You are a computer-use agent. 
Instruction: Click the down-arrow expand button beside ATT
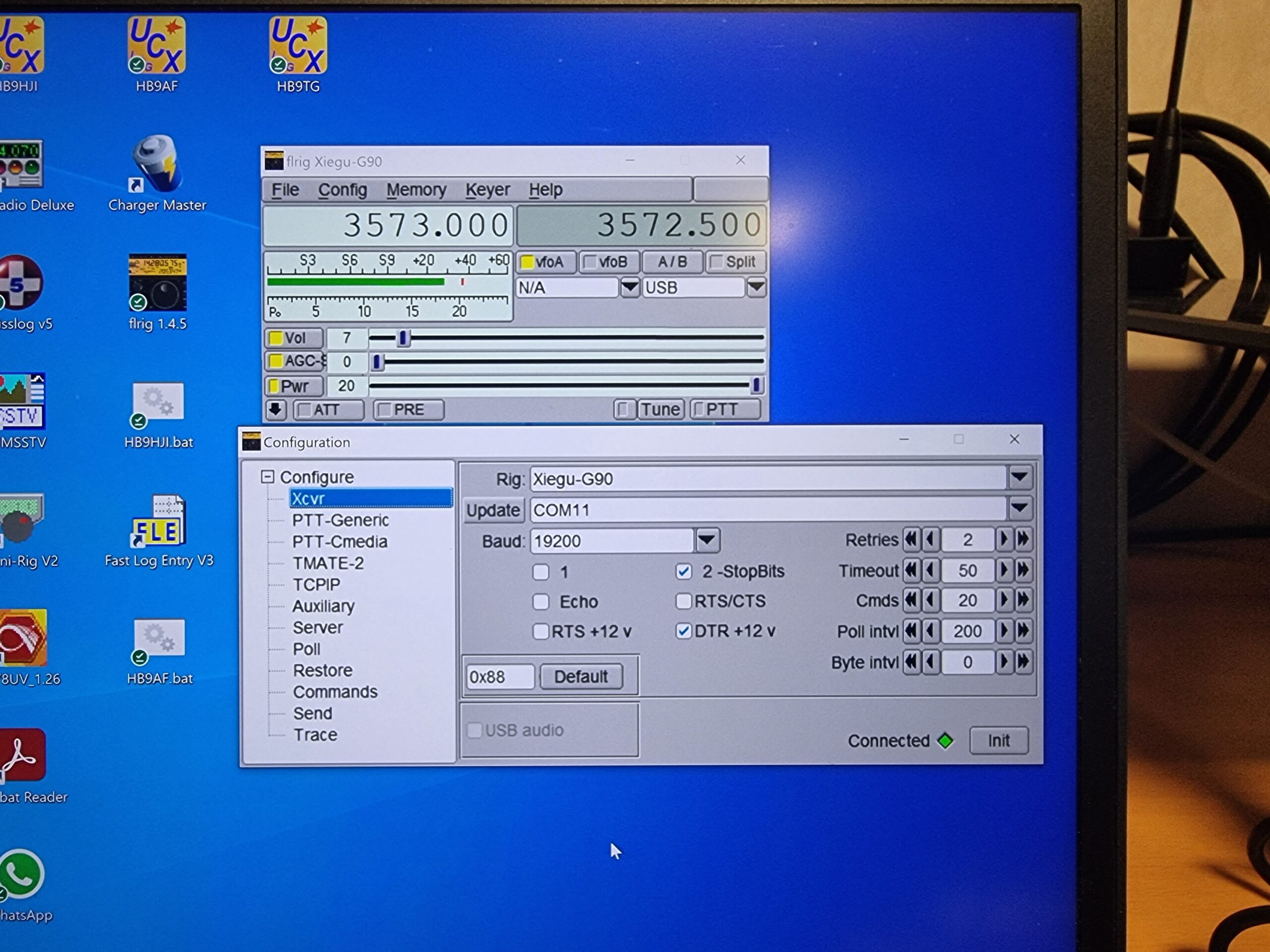276,410
